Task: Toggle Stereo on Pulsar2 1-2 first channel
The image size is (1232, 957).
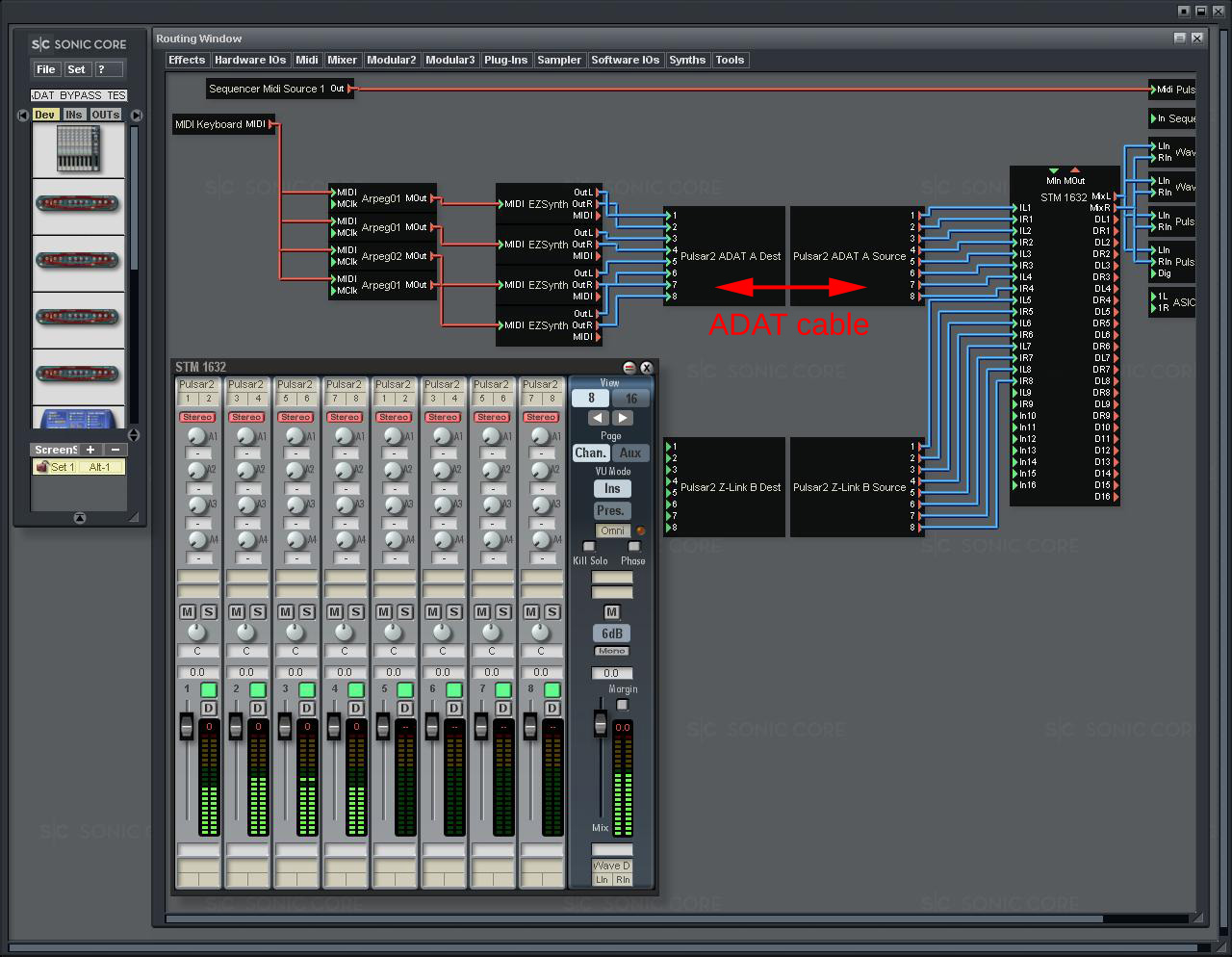Action: (x=197, y=417)
